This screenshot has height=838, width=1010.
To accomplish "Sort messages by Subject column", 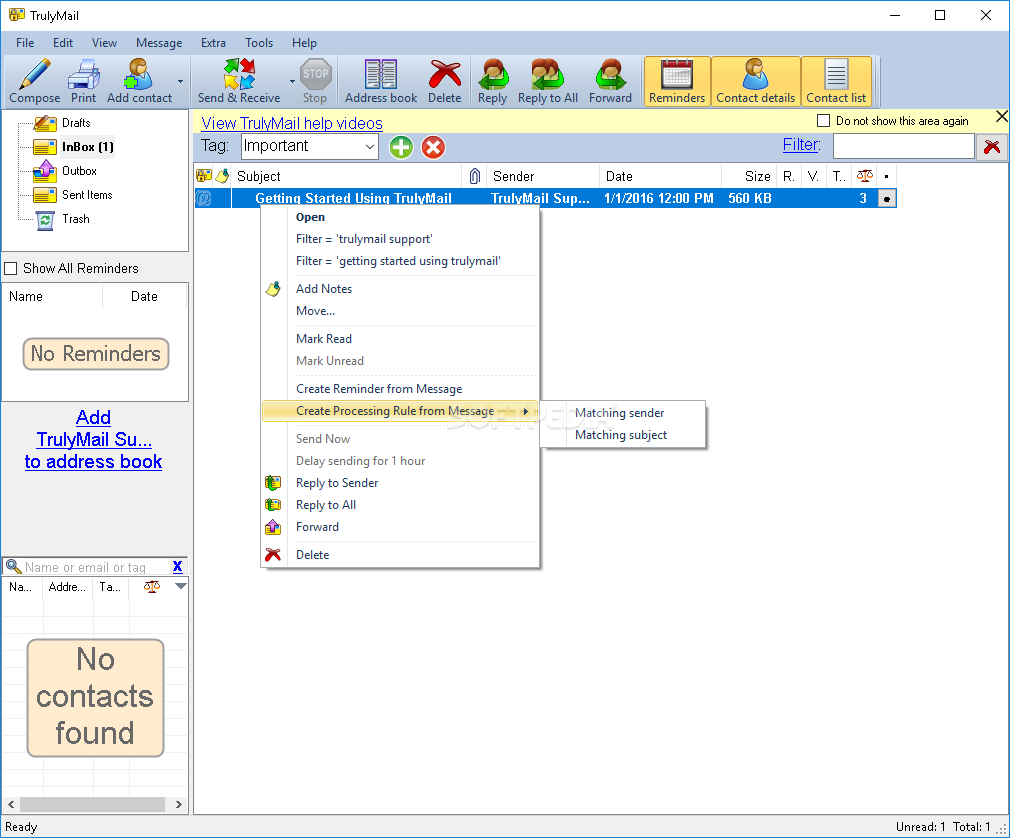I will [347, 176].
